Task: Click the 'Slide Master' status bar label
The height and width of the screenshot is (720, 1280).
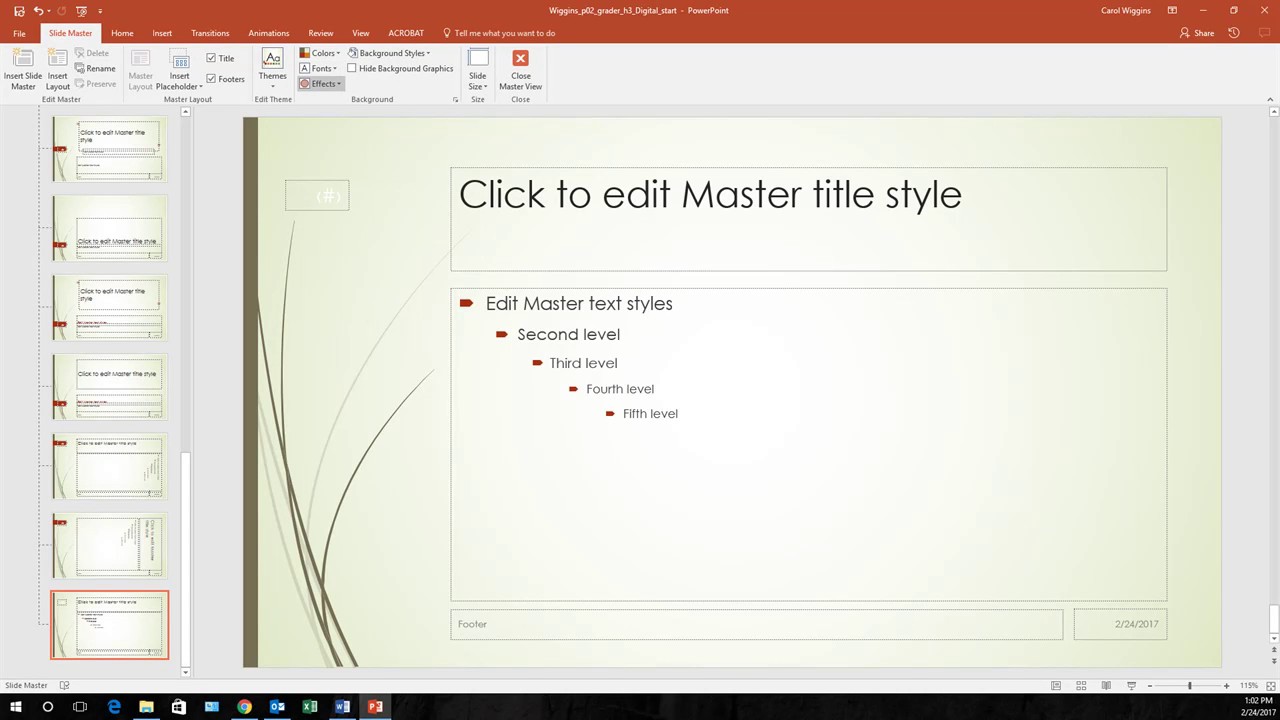Action: 26,685
